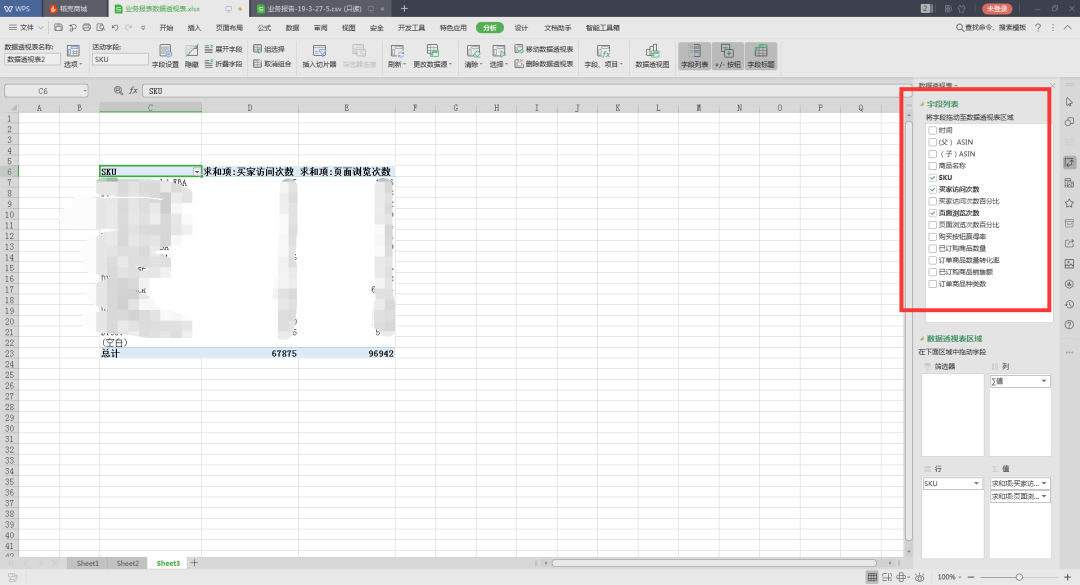
Task: Click 组选择 group selection
Action: pos(269,49)
